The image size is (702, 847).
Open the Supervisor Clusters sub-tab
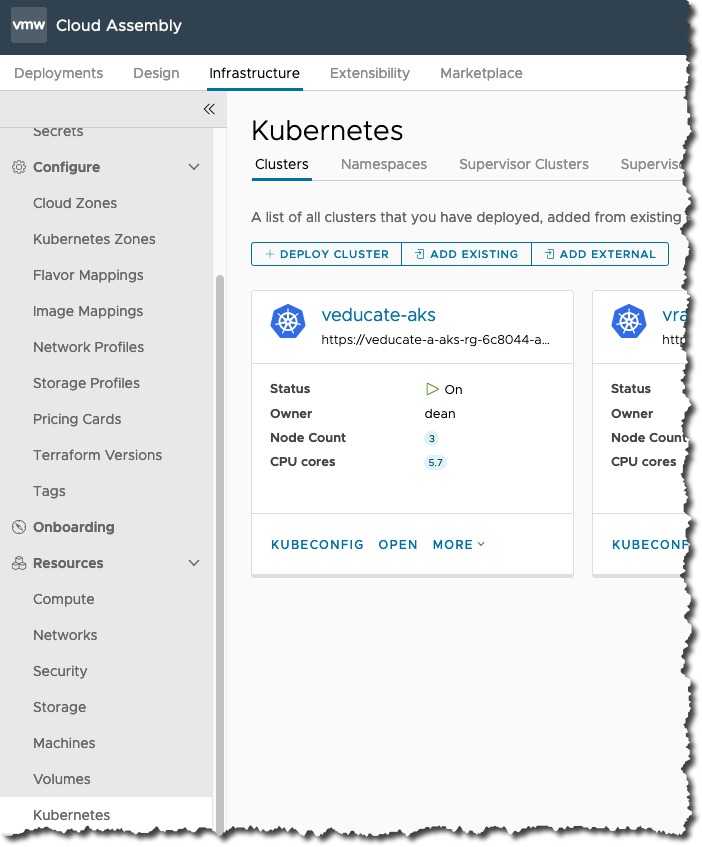[x=524, y=164]
